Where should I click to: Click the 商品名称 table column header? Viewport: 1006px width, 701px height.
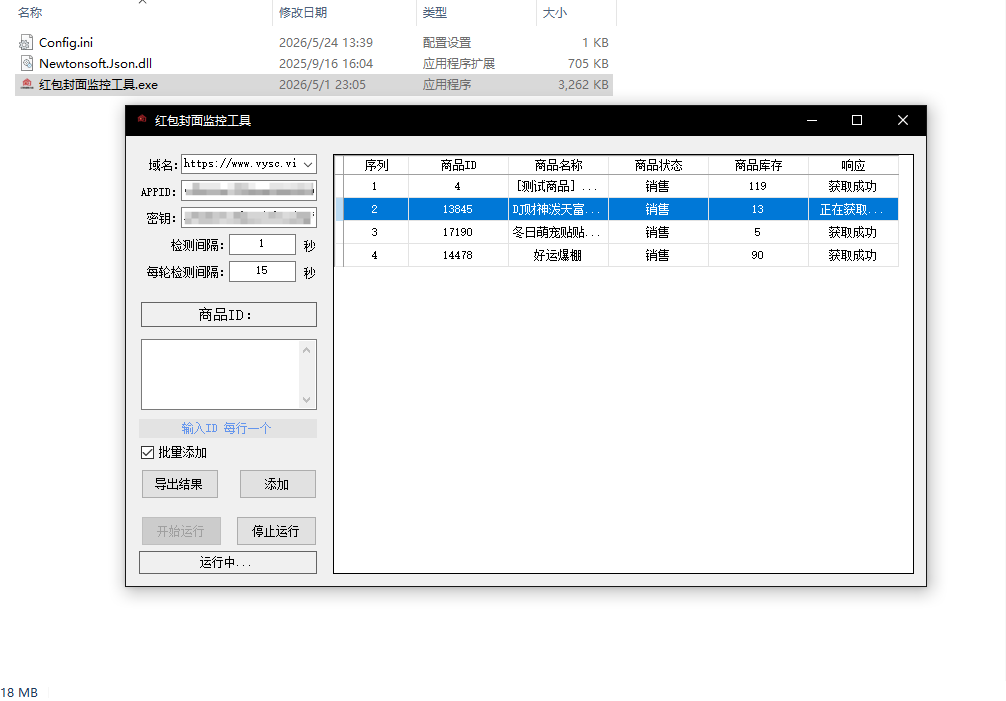[x=558, y=165]
